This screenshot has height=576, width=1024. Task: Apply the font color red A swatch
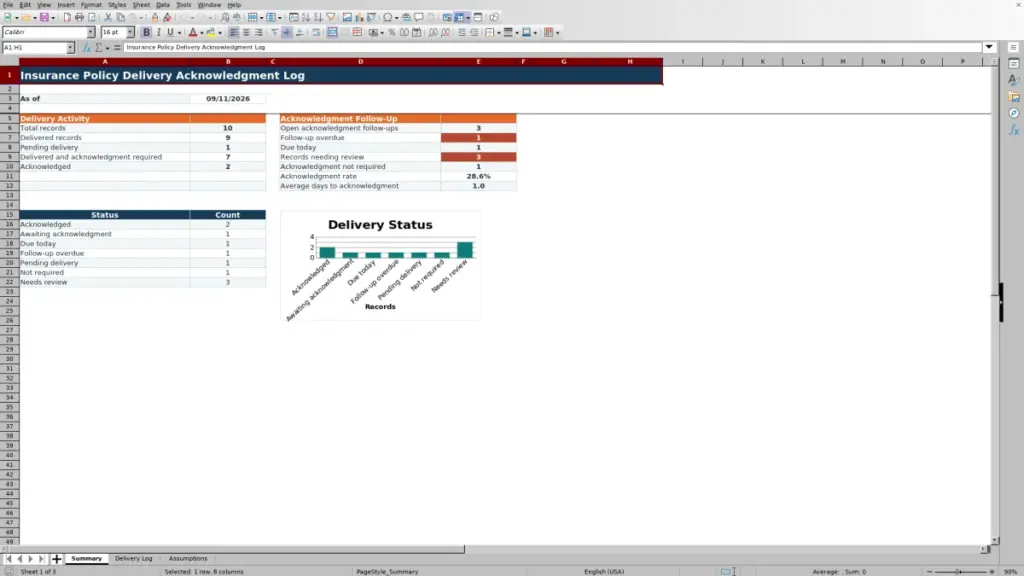click(x=193, y=33)
